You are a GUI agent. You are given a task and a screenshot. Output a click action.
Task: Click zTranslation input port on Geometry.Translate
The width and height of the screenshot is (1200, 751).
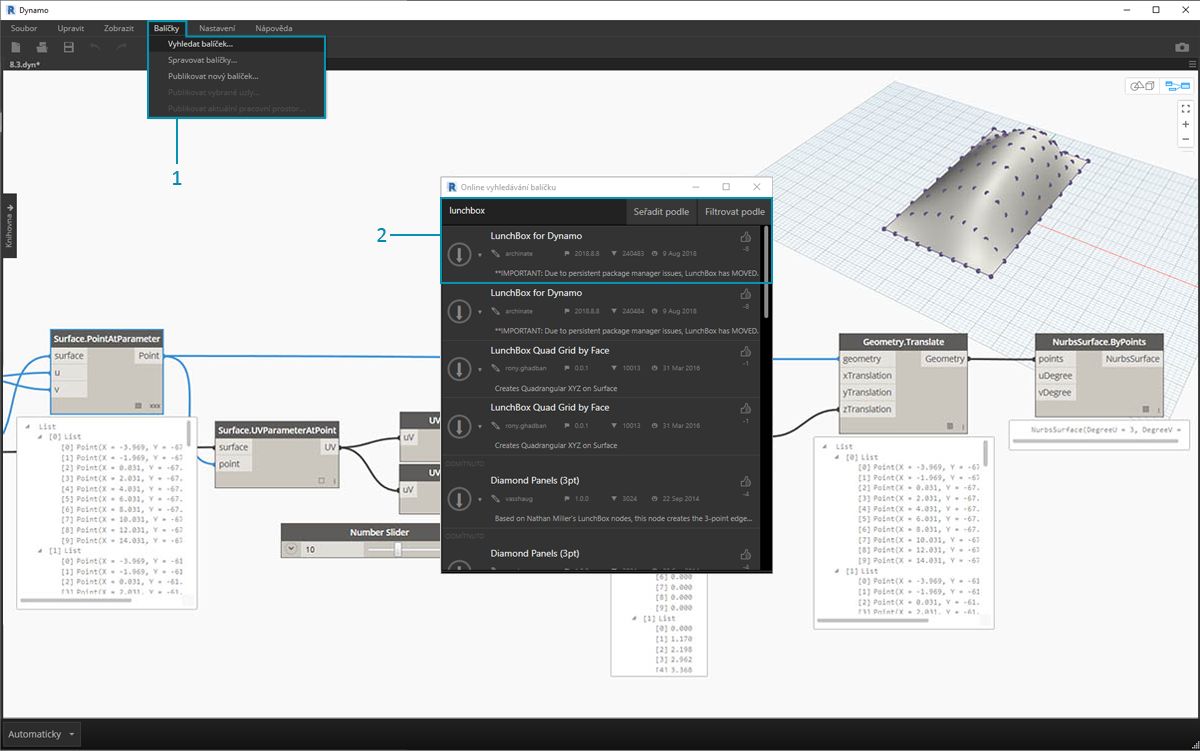[x=867, y=409]
